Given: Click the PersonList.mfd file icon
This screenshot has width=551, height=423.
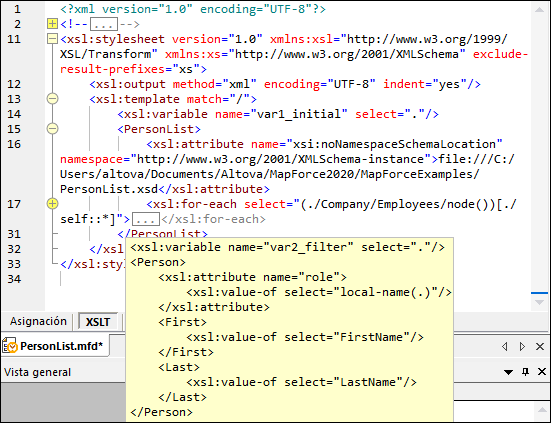Looking at the screenshot, I should (10, 346).
